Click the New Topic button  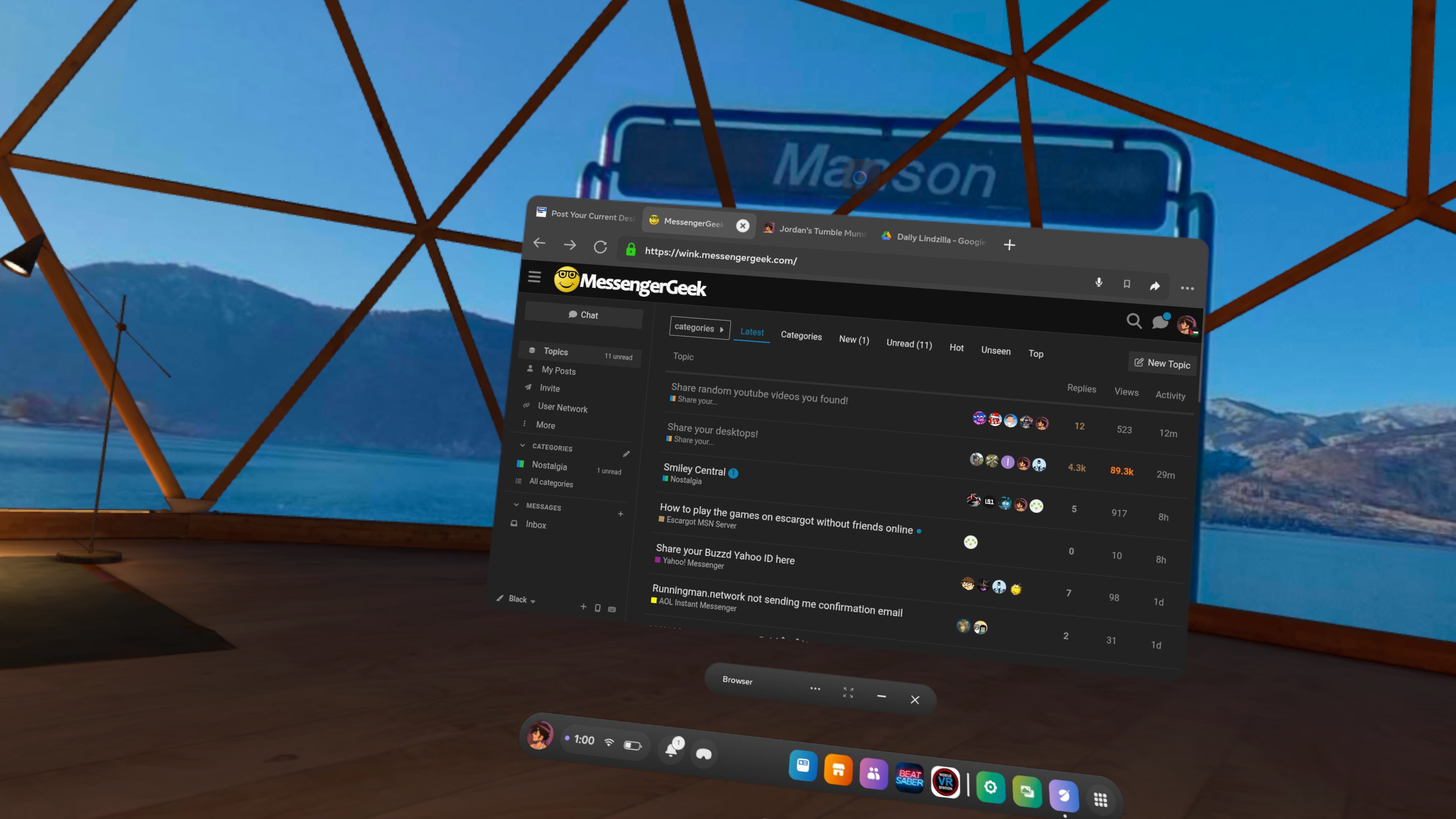(1162, 364)
